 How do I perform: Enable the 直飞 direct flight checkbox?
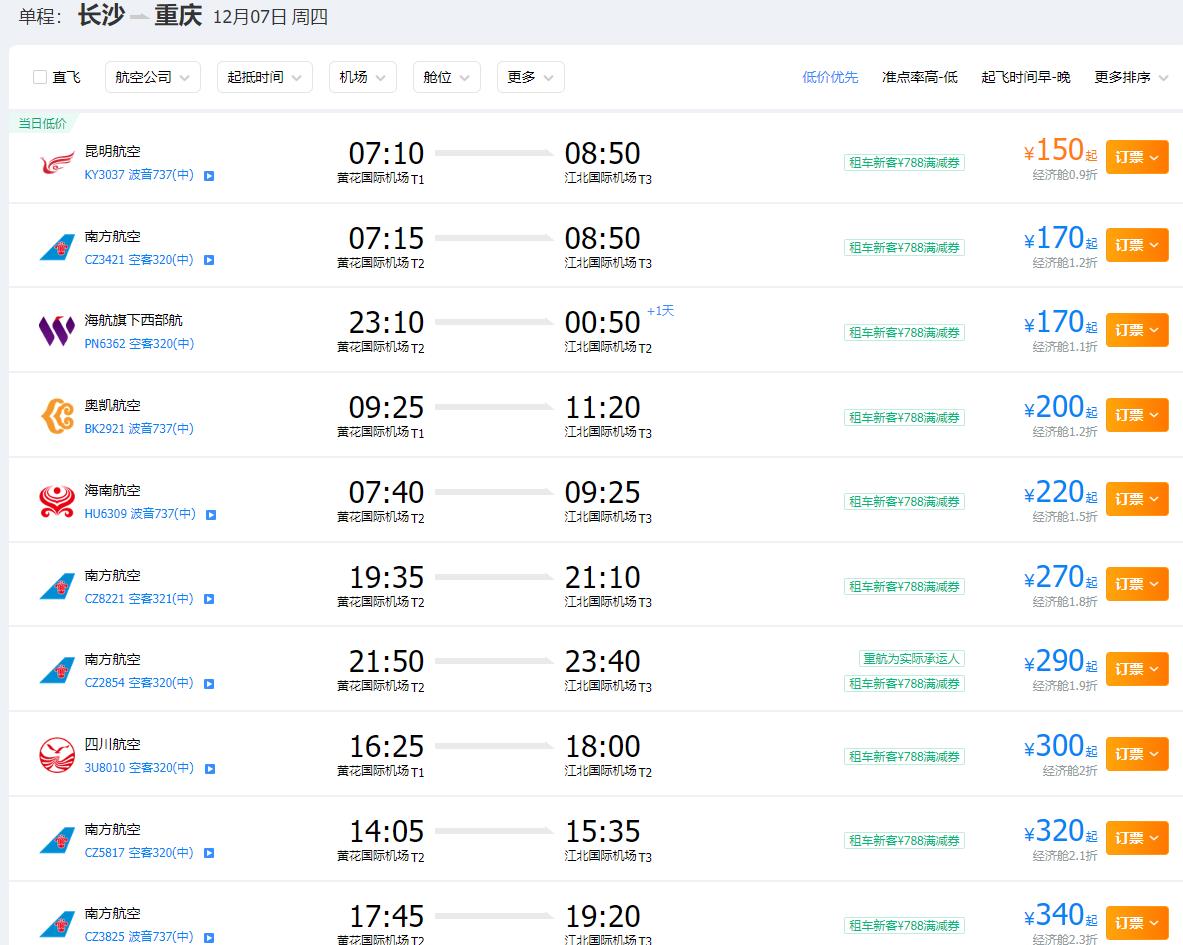40,78
